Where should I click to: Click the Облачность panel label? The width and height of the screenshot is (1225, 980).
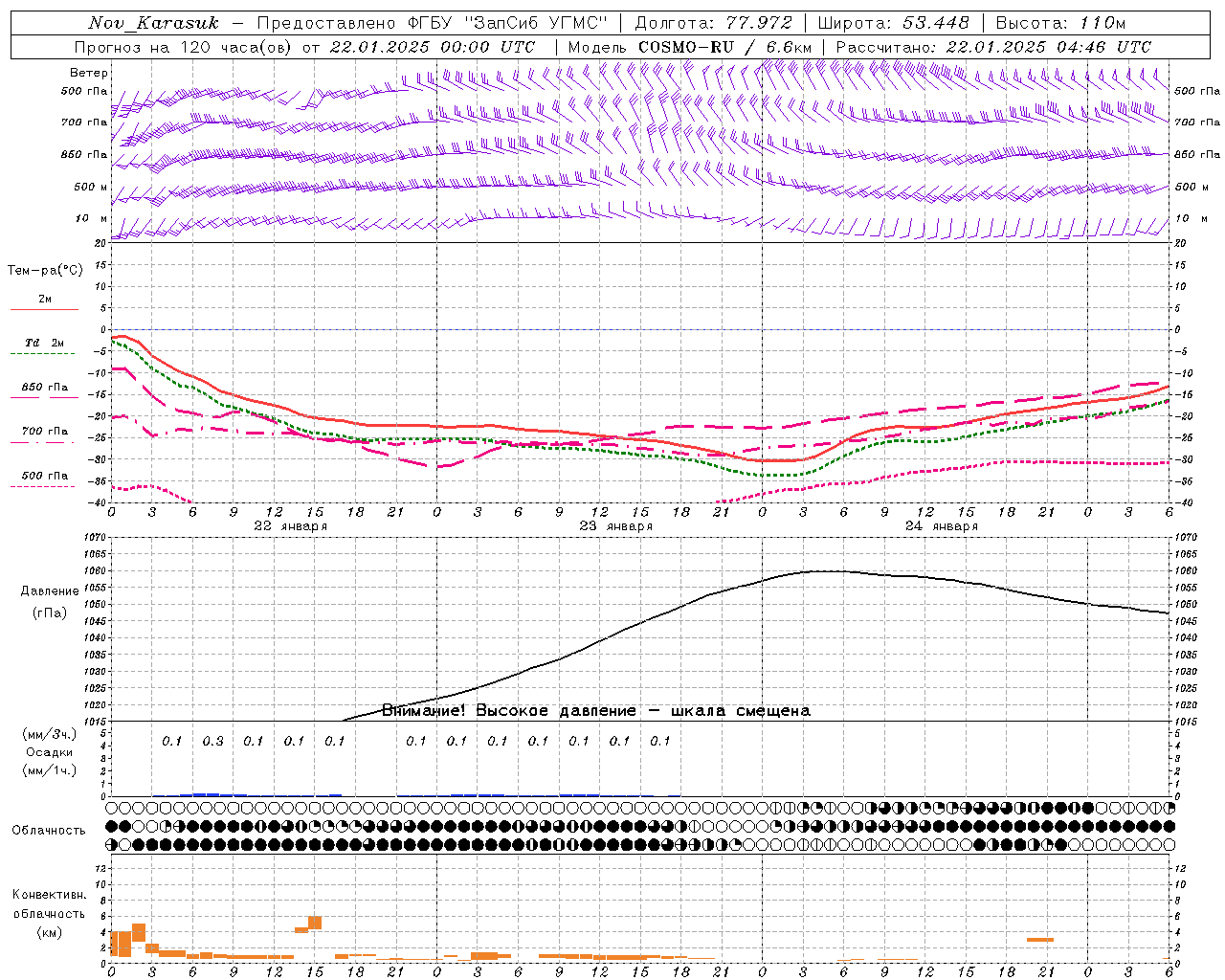pos(49,830)
